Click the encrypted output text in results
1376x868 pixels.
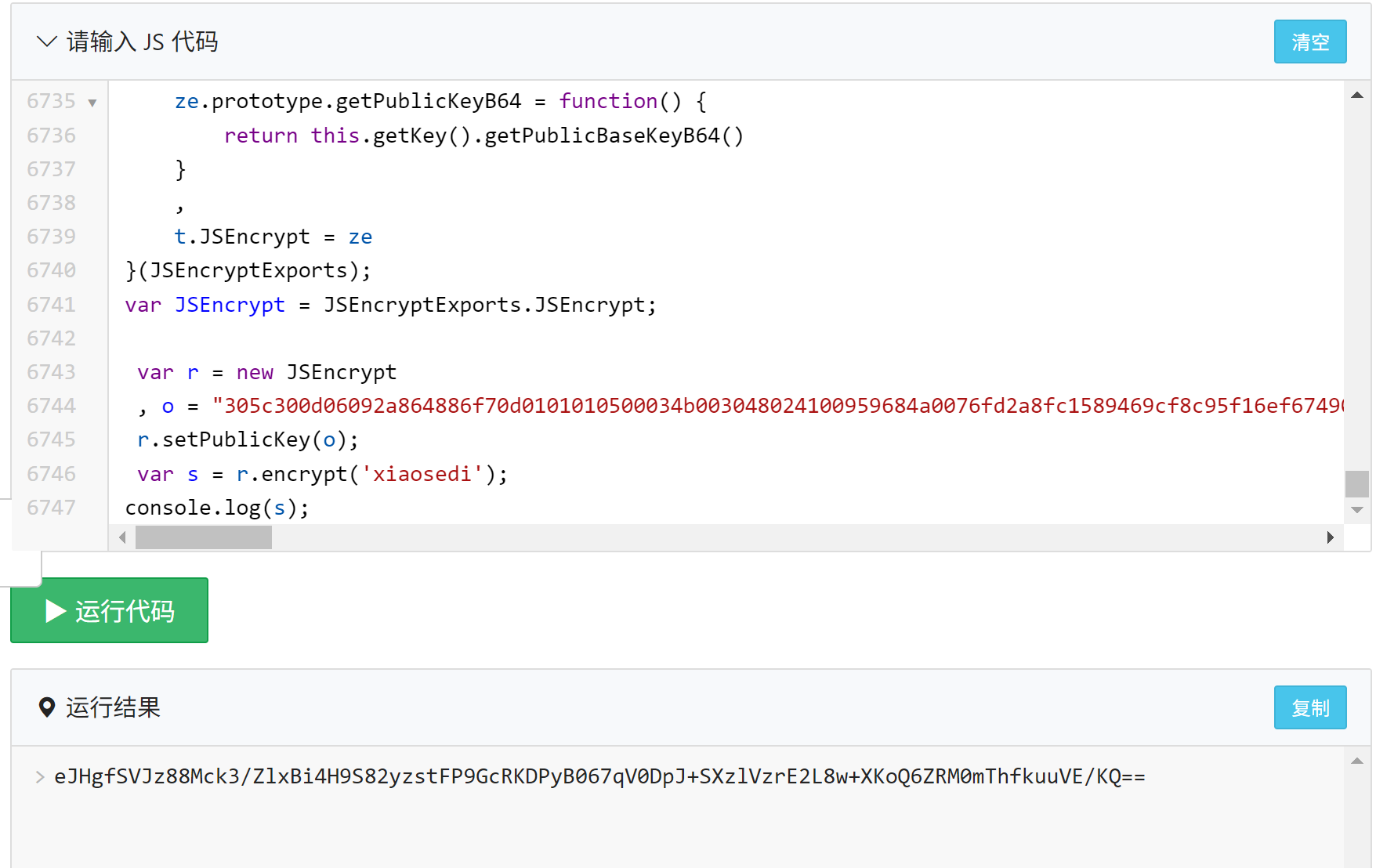(599, 777)
